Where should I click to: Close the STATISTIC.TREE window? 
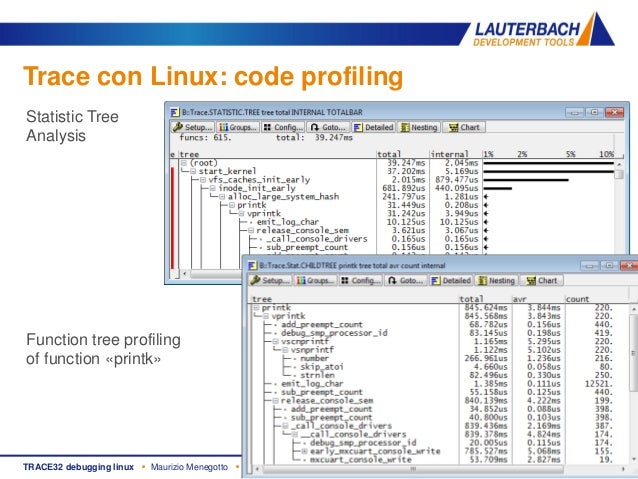614,112
